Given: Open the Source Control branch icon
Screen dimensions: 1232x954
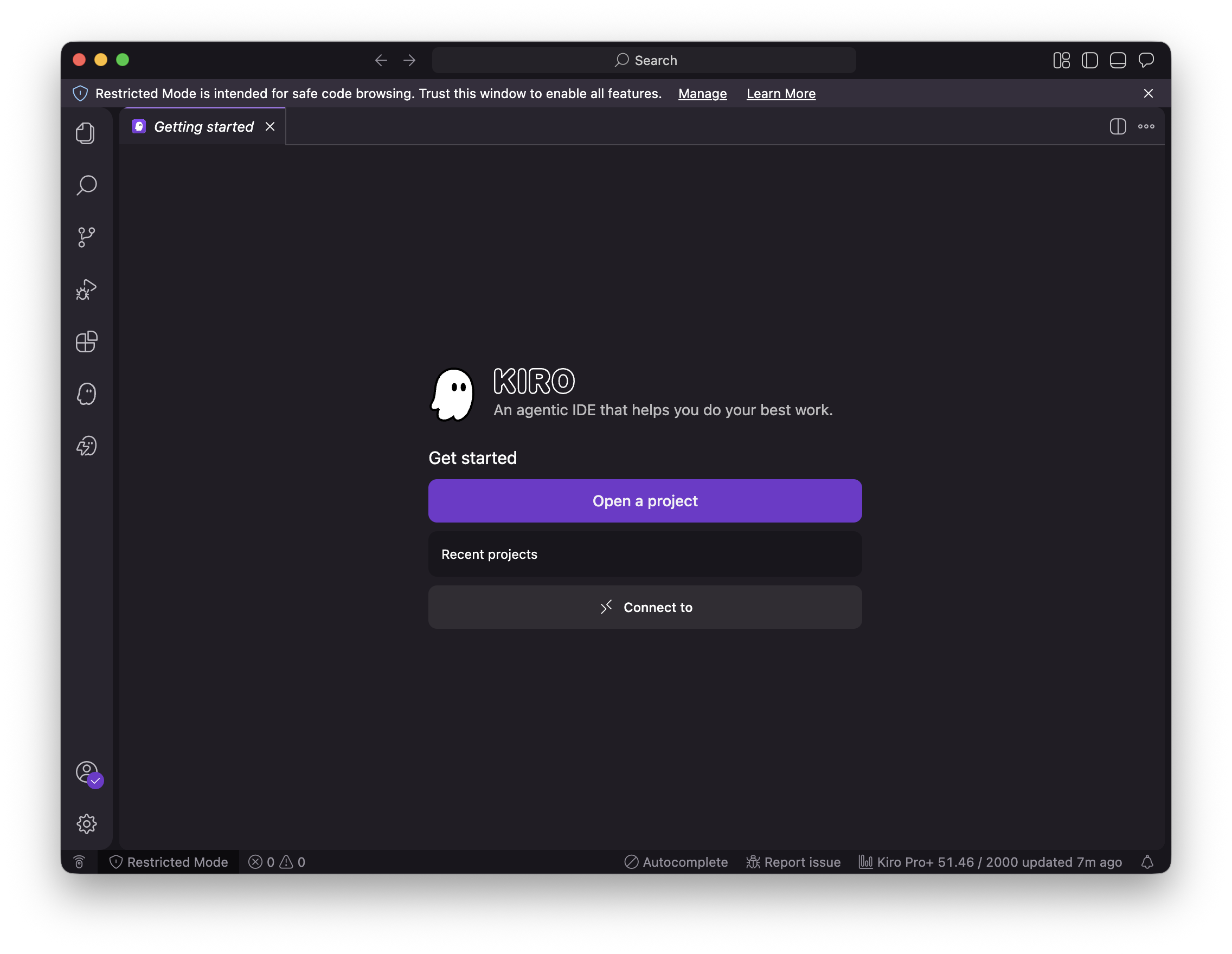Looking at the screenshot, I should tap(86, 237).
